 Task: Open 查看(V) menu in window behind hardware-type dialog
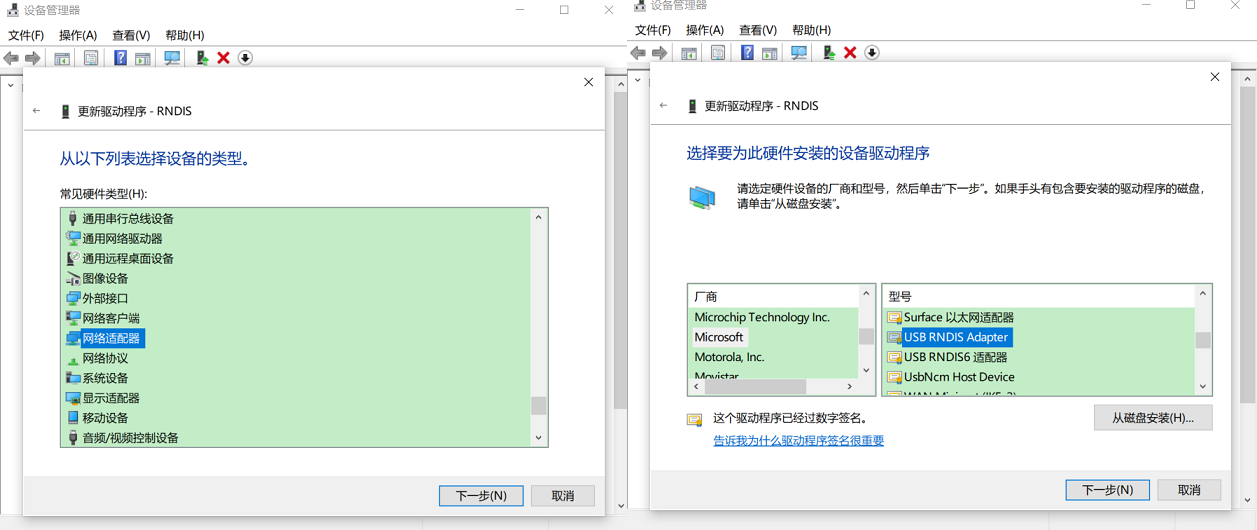click(131, 35)
